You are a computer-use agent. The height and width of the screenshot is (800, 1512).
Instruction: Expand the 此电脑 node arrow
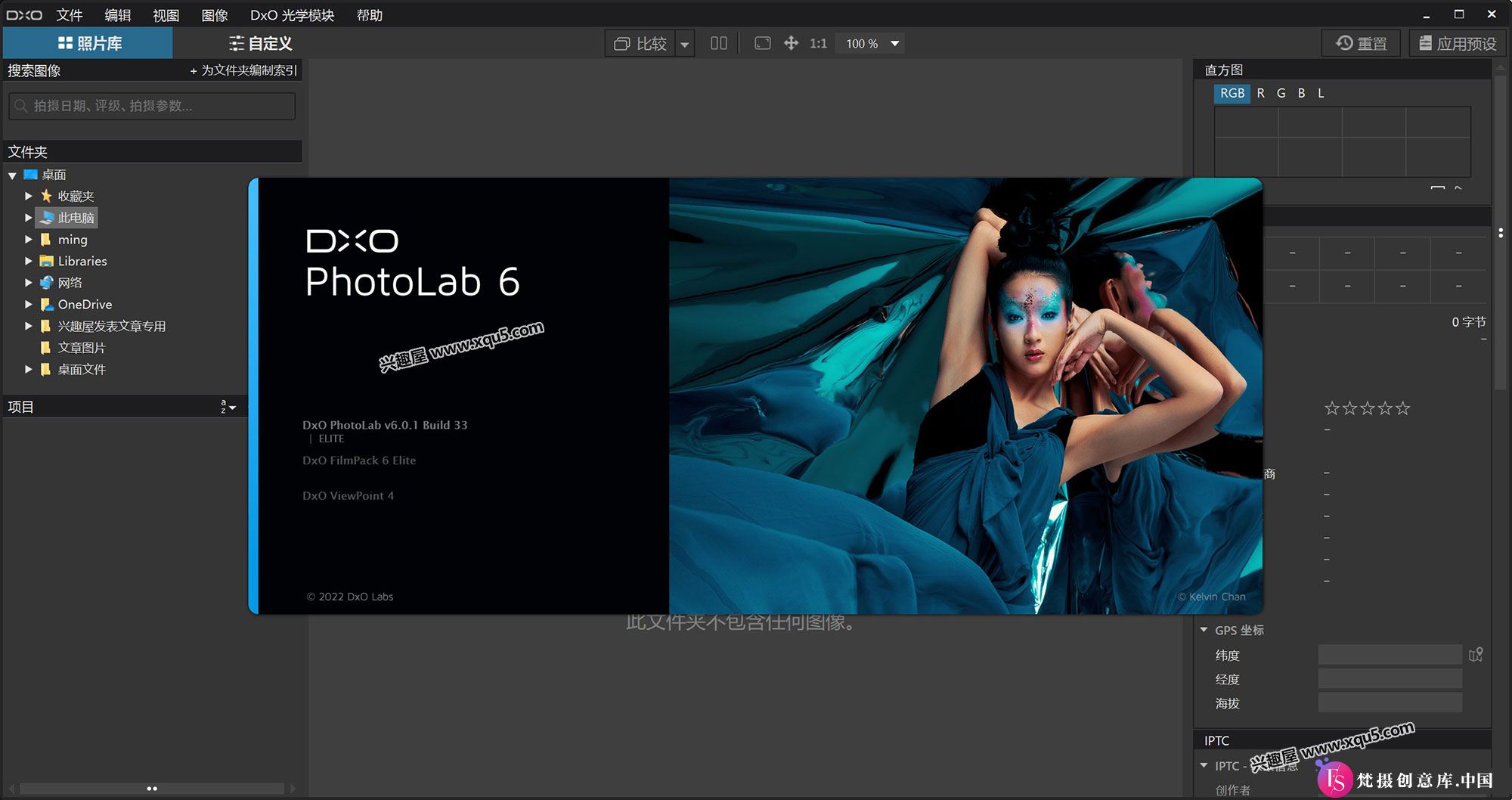tap(28, 218)
